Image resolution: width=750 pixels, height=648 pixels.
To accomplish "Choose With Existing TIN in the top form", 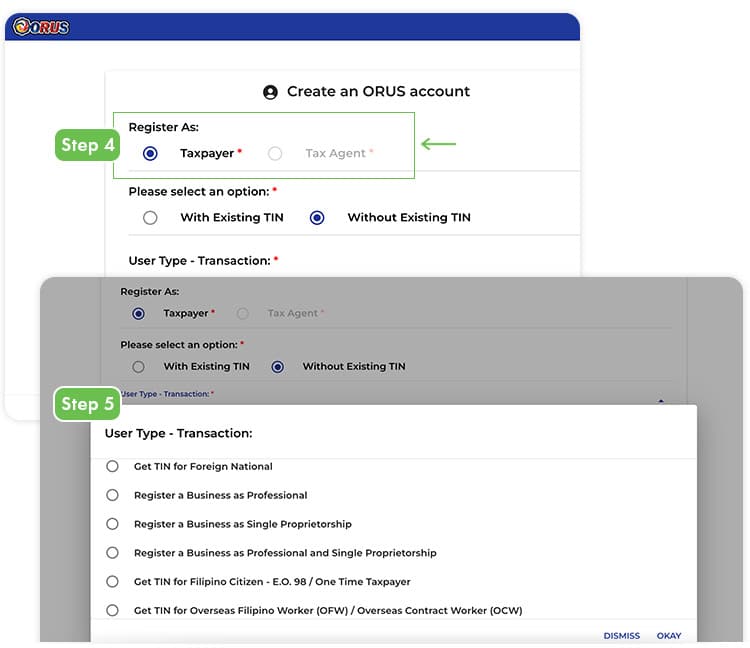I will point(150,218).
